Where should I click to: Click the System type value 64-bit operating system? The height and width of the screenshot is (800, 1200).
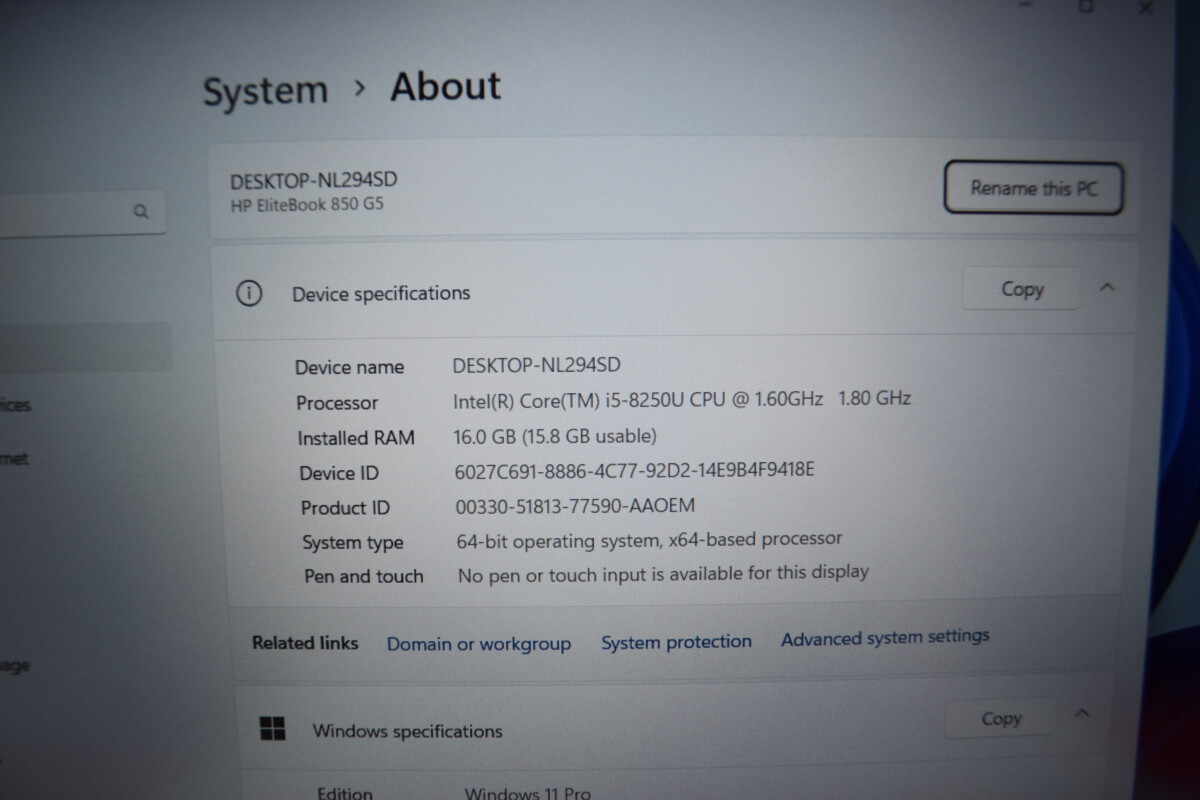pos(650,540)
